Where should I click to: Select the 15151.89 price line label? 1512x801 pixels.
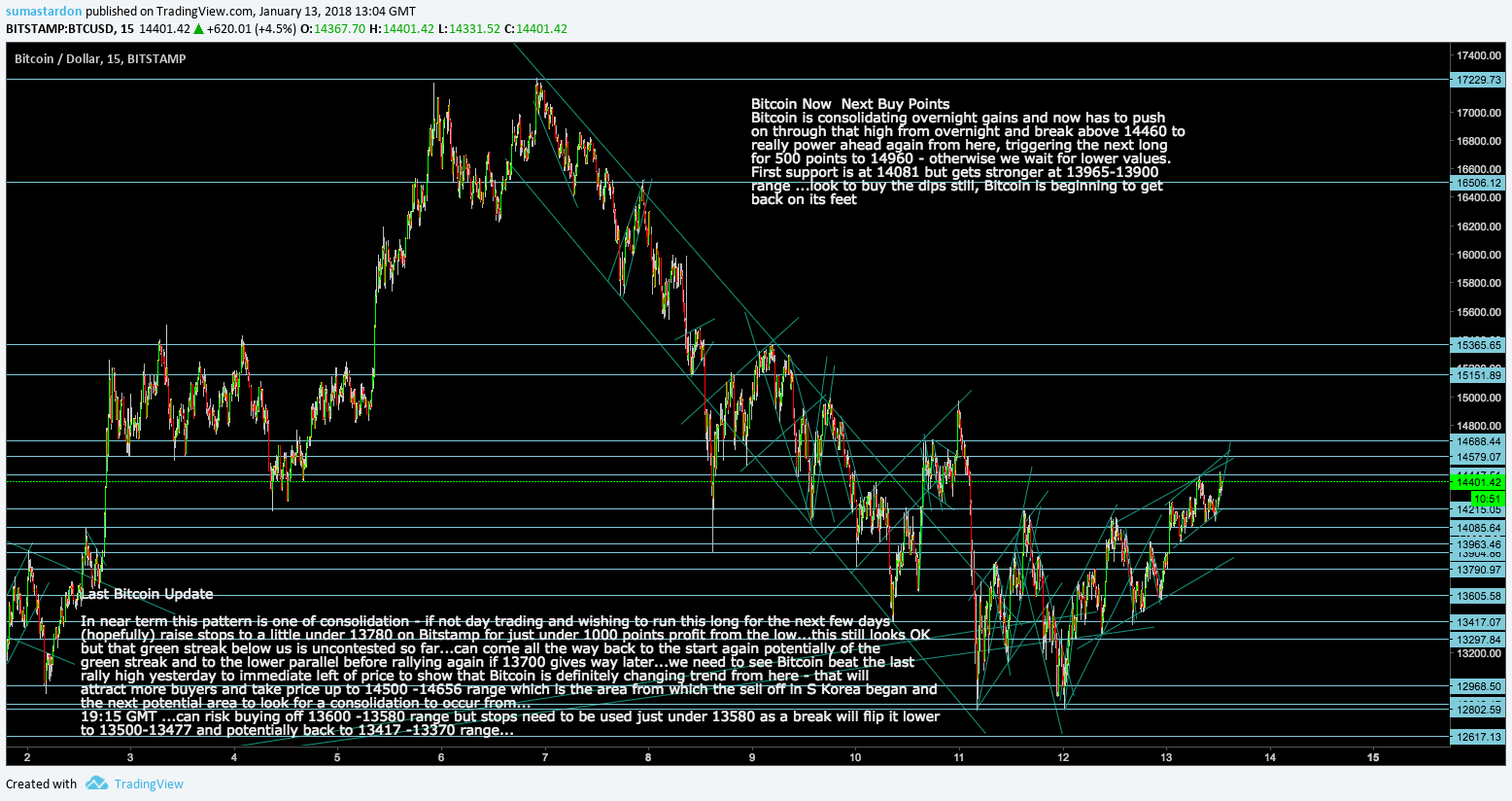click(1478, 375)
